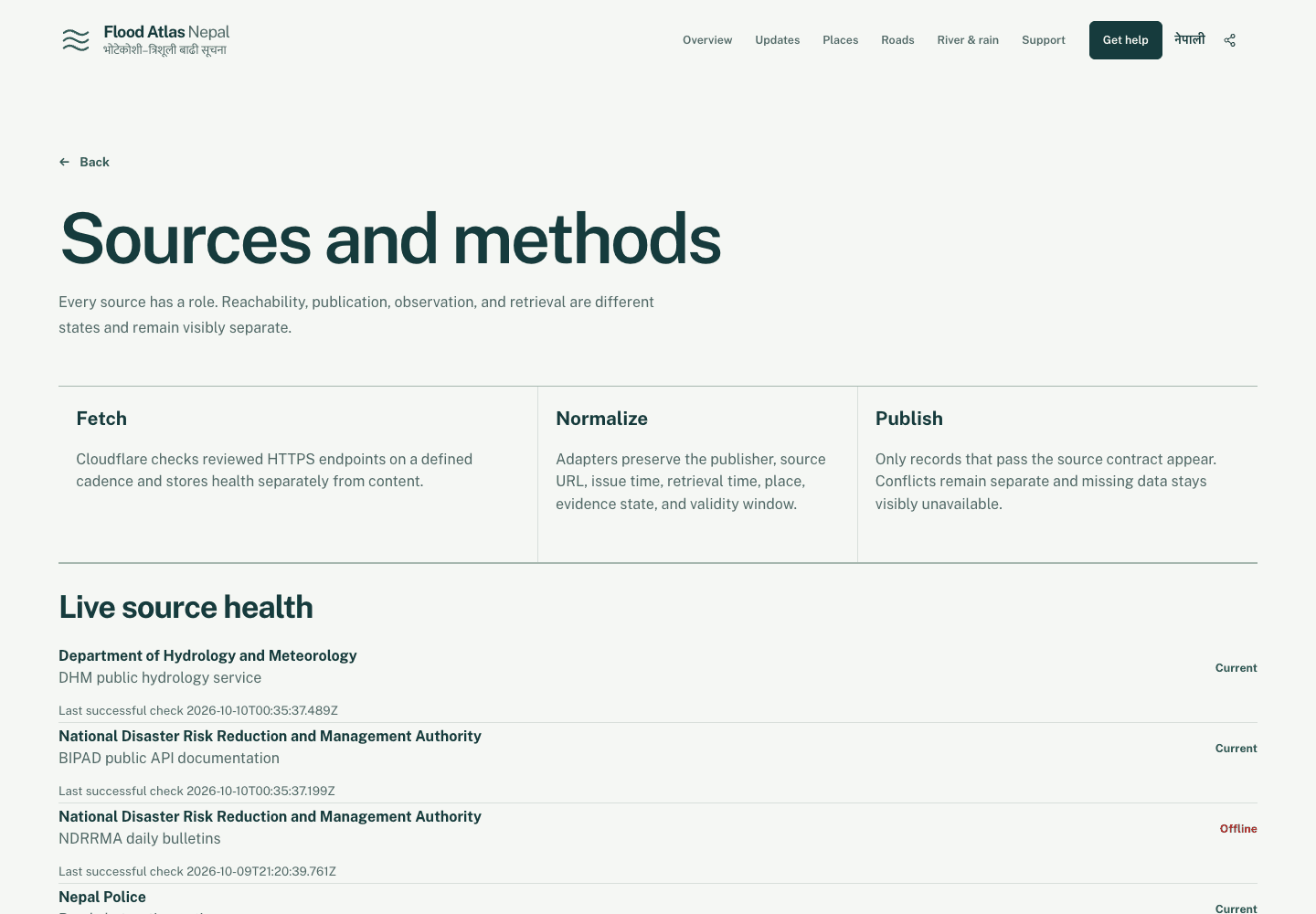Click NDRRMA daily bulletins text
Image resolution: width=1316 pixels, height=914 pixels.
pyautogui.click(x=140, y=838)
